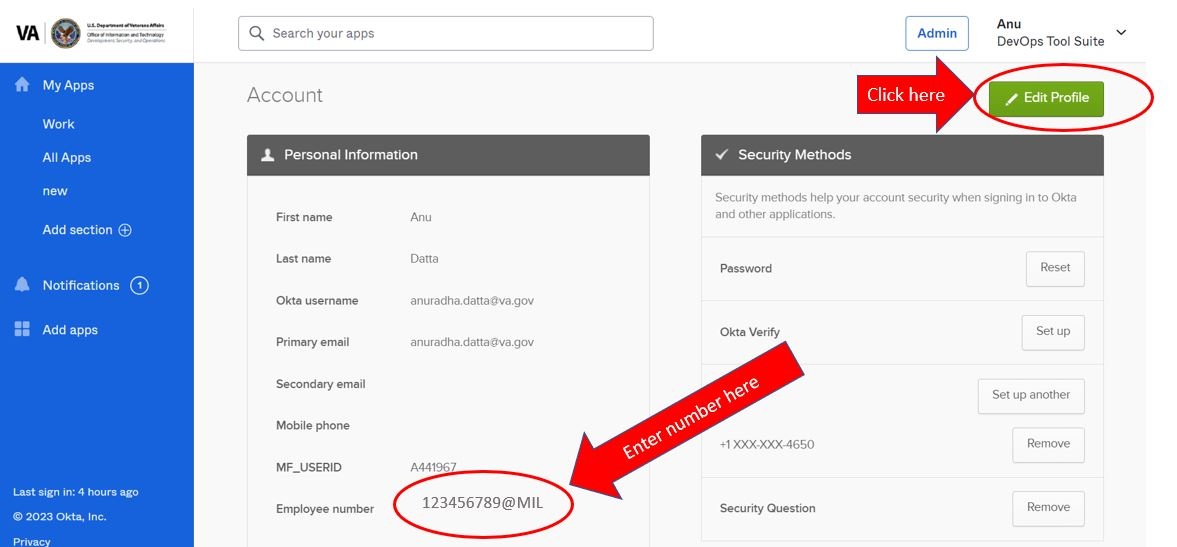This screenshot has width=1177, height=547.
Task: Click the Set up another button
Action: point(1031,395)
